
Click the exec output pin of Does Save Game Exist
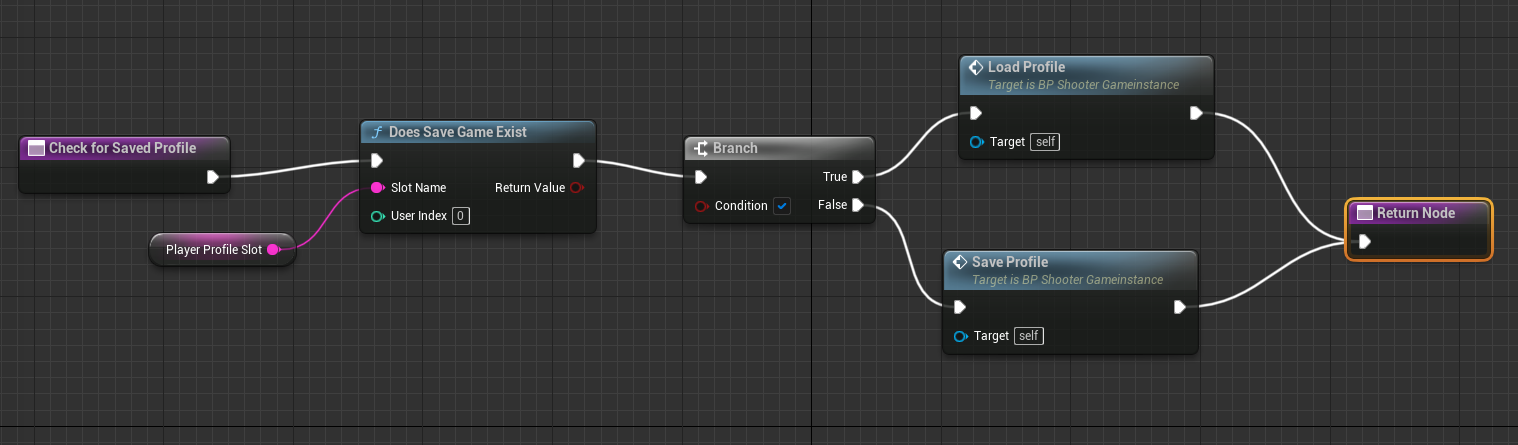pyautogui.click(x=578, y=160)
